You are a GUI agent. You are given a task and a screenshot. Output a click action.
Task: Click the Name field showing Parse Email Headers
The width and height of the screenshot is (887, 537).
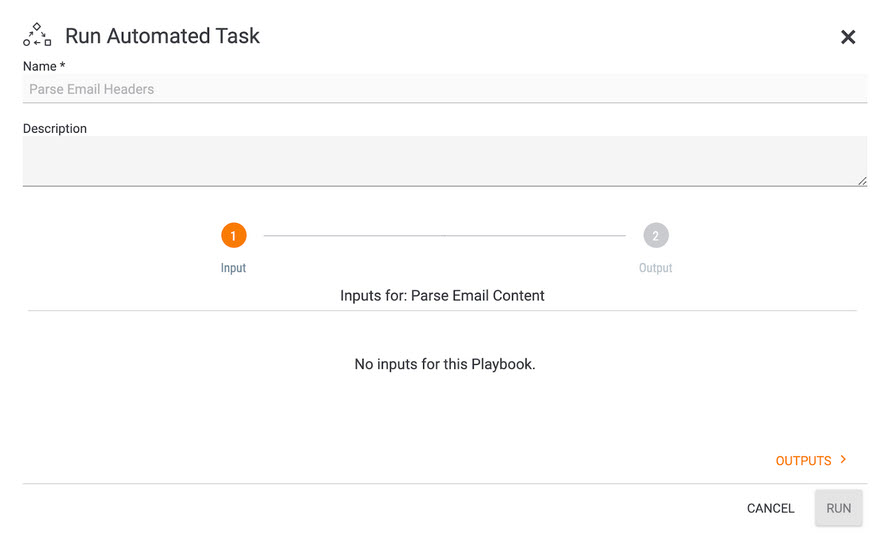tap(445, 89)
